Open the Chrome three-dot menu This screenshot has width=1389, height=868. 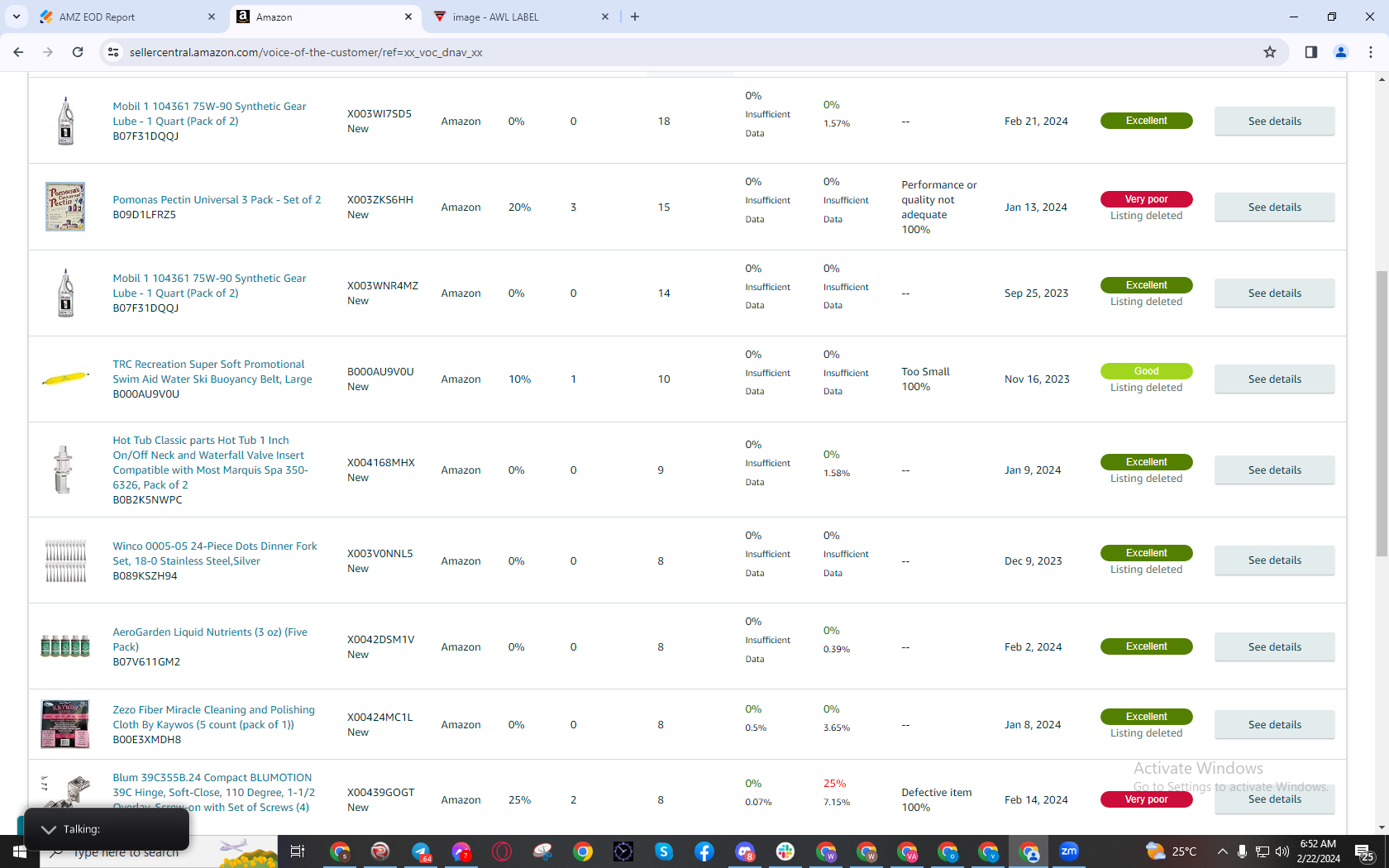pos(1371,52)
